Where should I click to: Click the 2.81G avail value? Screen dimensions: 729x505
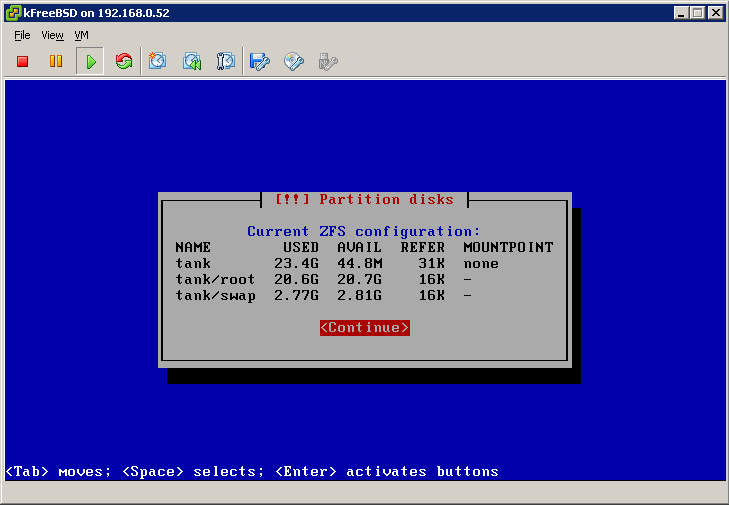tap(359, 296)
